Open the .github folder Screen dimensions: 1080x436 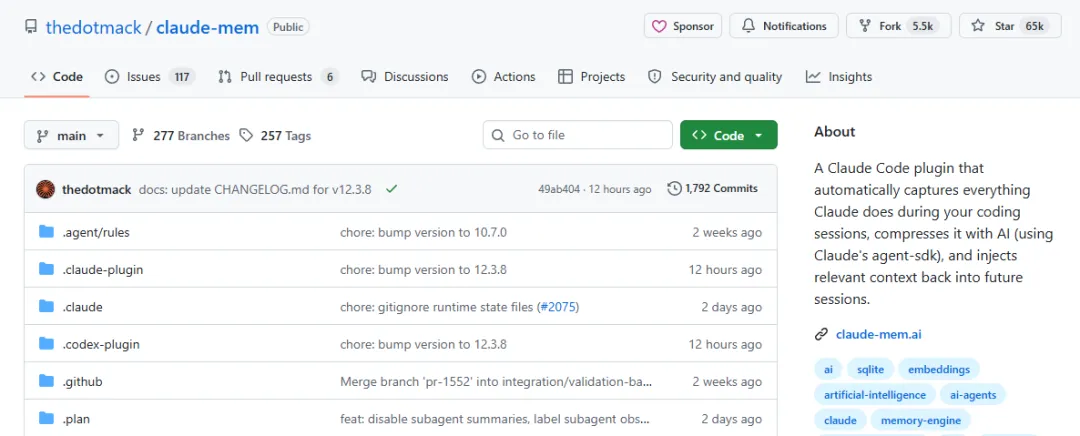(x=82, y=381)
